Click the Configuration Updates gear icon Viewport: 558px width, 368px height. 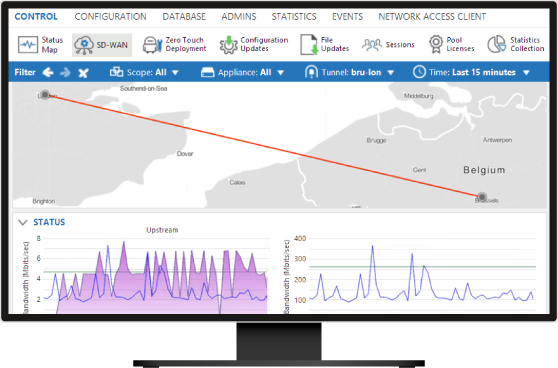click(228, 45)
